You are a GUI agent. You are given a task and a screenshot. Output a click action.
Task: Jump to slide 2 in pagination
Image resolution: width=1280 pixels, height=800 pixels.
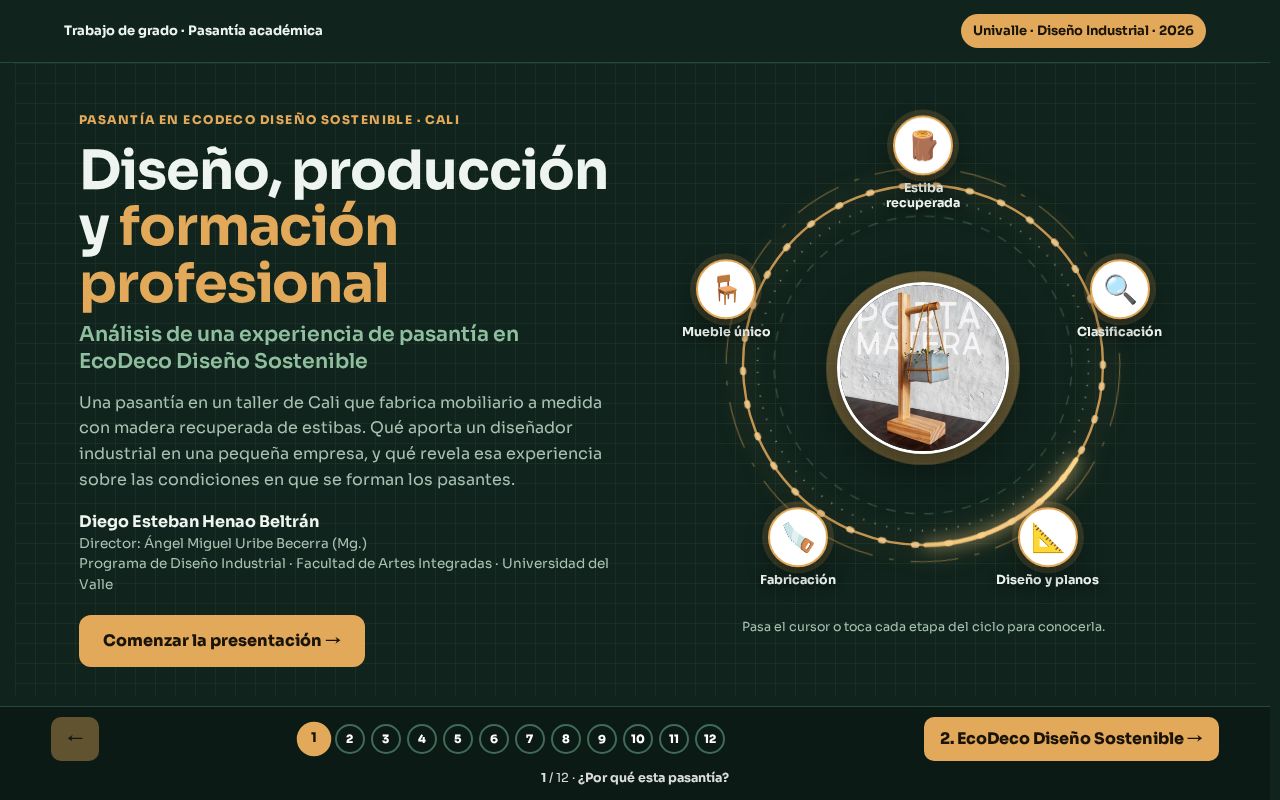pyautogui.click(x=350, y=739)
